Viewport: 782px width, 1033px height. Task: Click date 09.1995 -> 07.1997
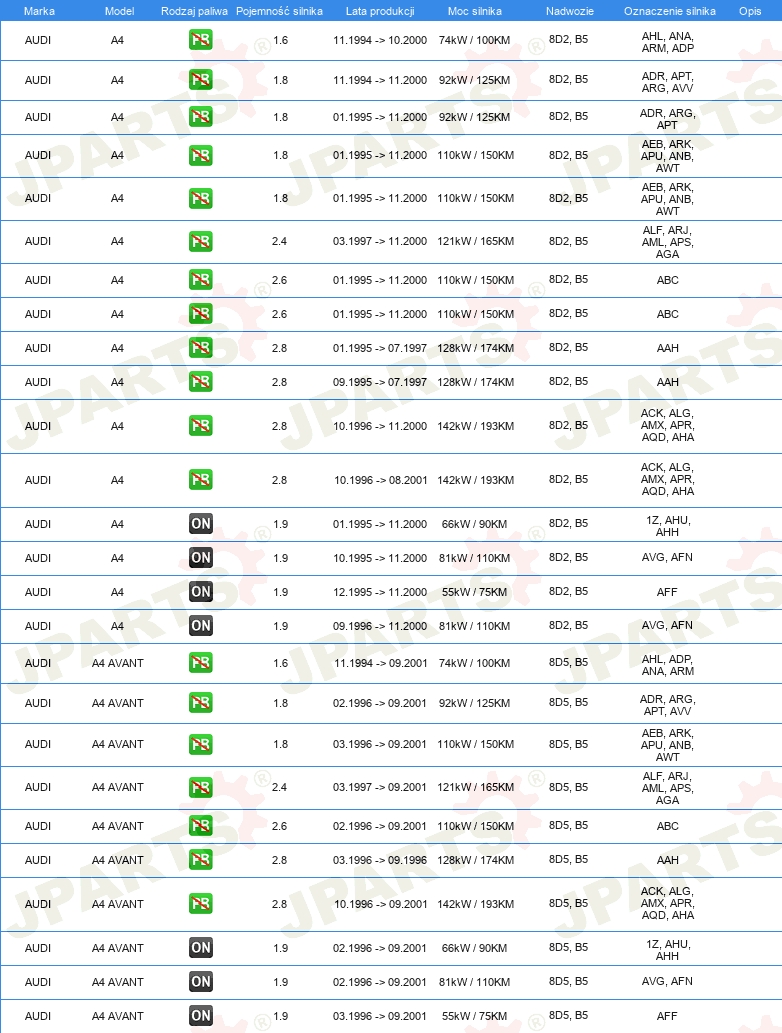point(380,382)
